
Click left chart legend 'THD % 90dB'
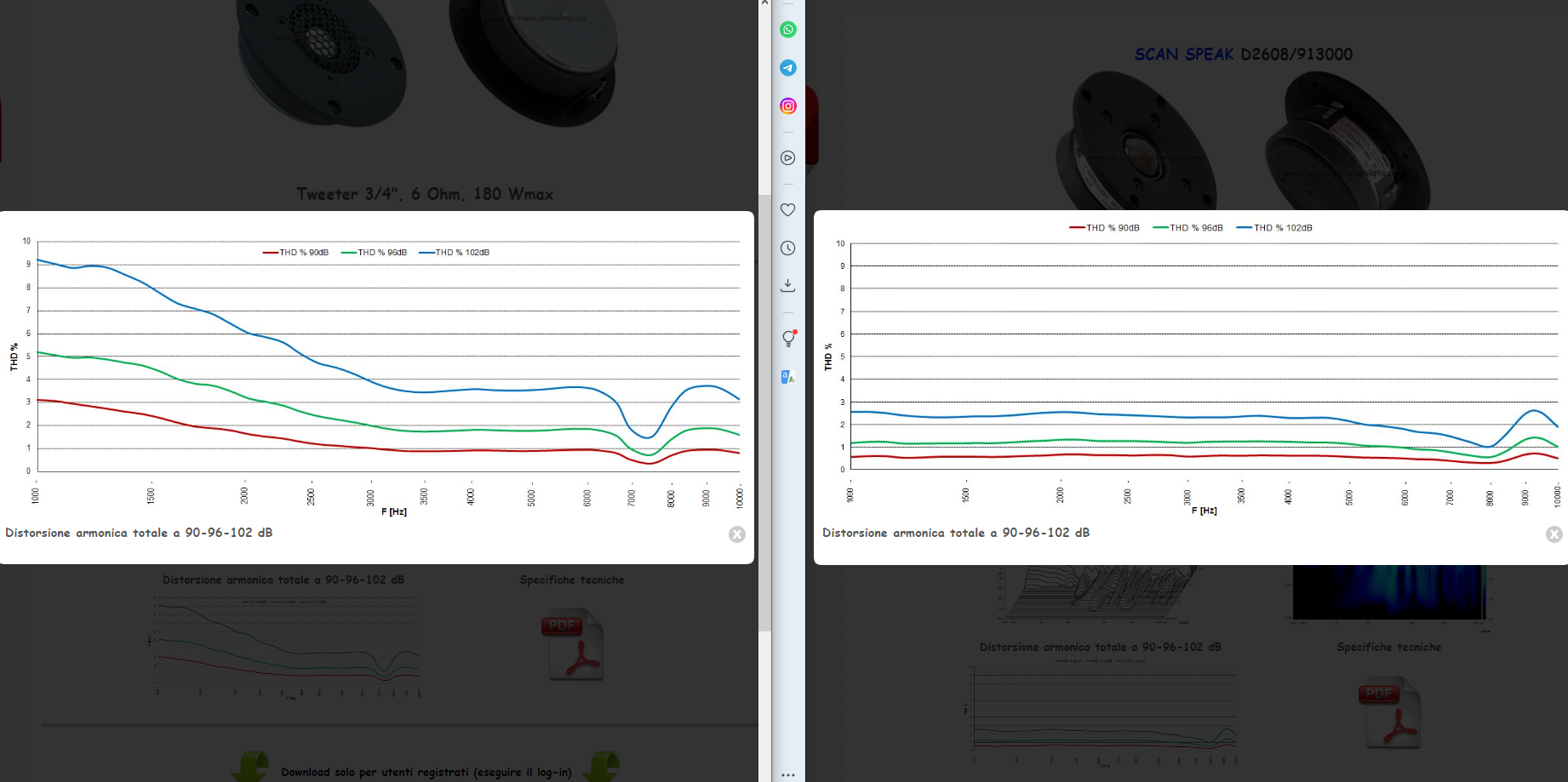tap(295, 253)
